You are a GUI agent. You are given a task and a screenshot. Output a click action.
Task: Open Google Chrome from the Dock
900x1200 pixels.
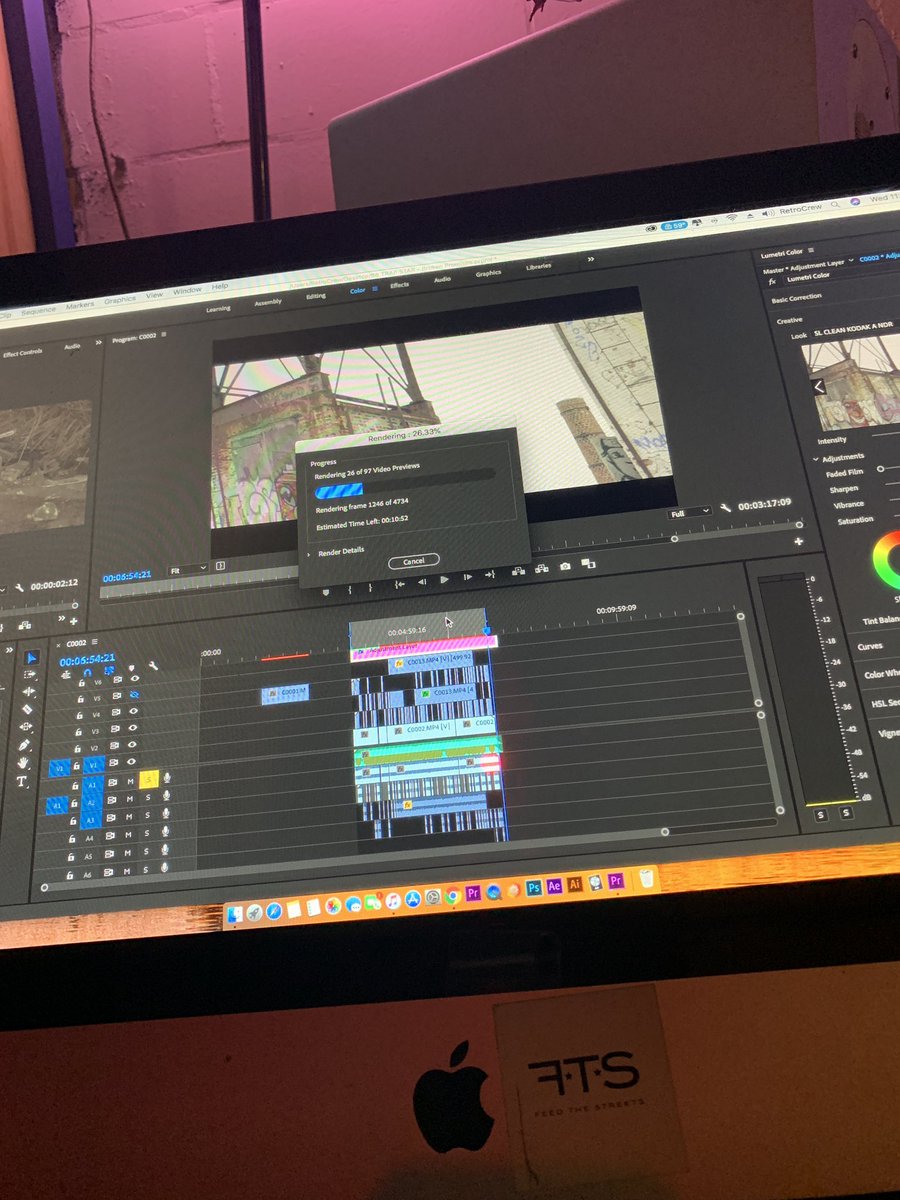452,895
